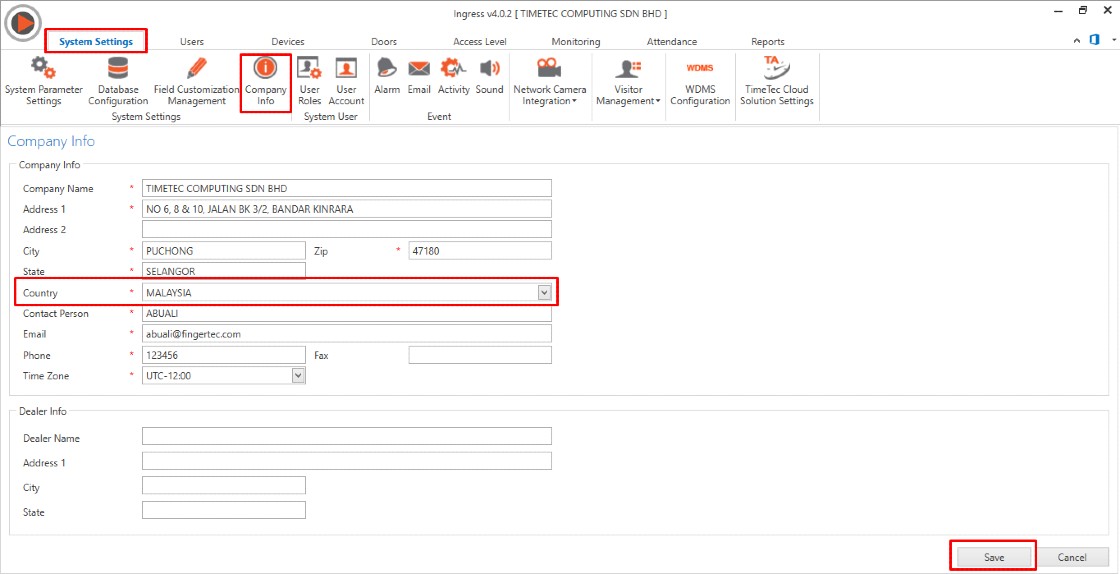Click the Company Info page heading
Viewport: 1120px width, 574px height.
click(x=51, y=141)
